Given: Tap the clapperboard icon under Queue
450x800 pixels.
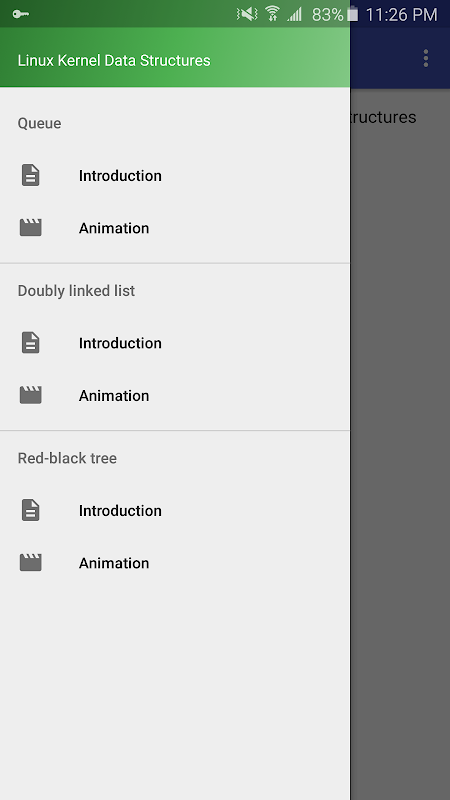Looking at the screenshot, I should pyautogui.click(x=31, y=228).
